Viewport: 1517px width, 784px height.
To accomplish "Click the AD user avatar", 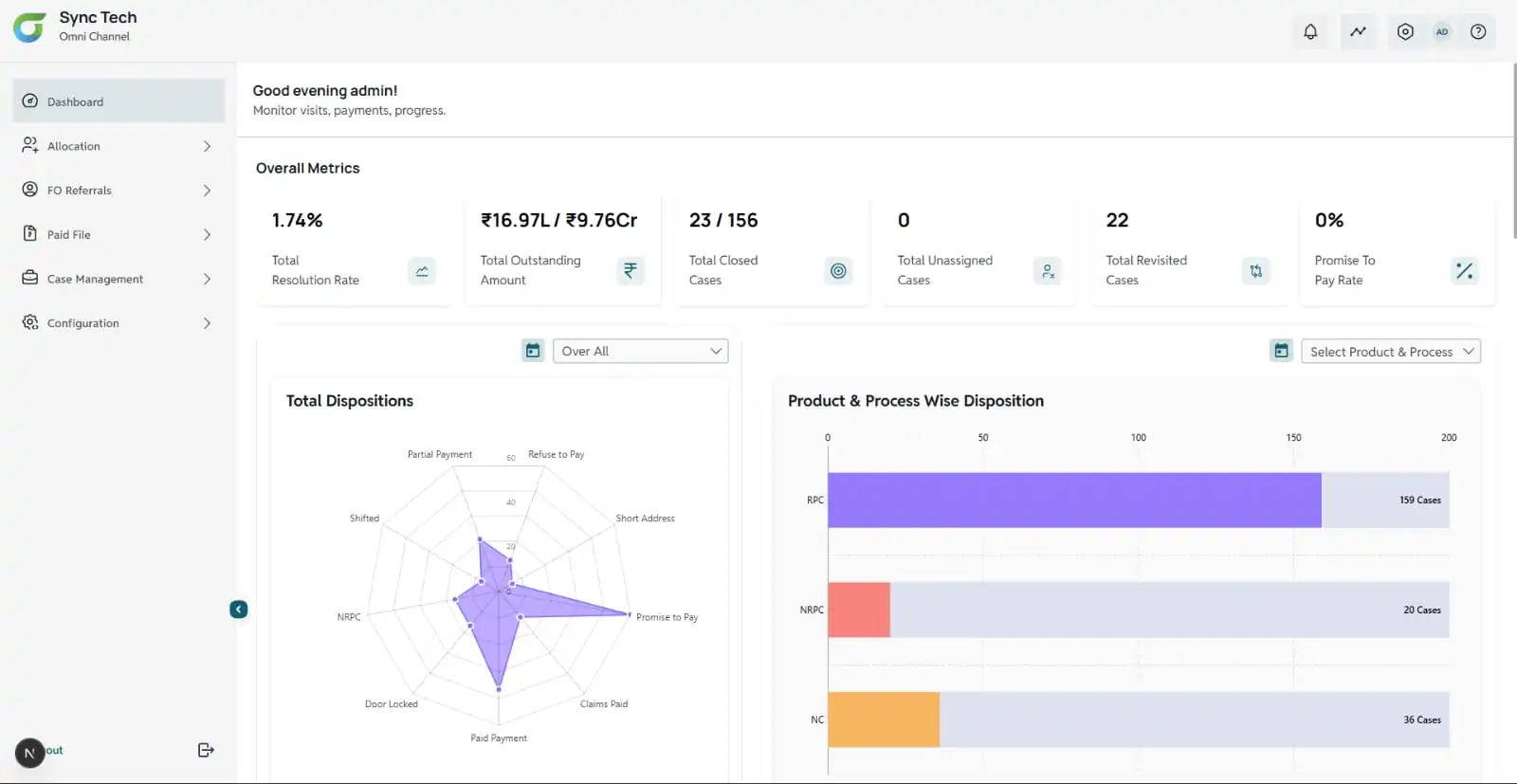I will click(x=1442, y=32).
